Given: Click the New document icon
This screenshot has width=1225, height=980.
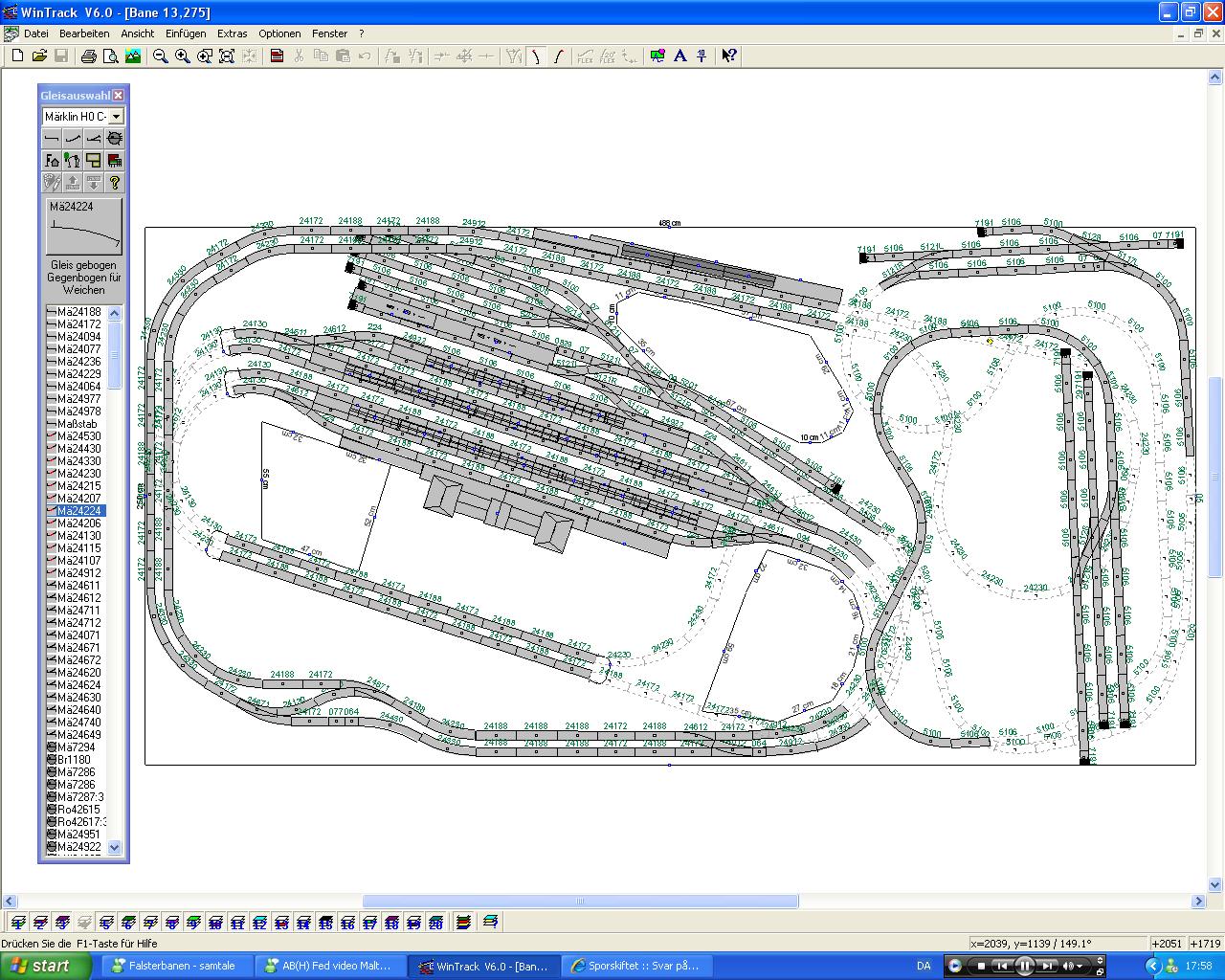Looking at the screenshot, I should point(17,56).
